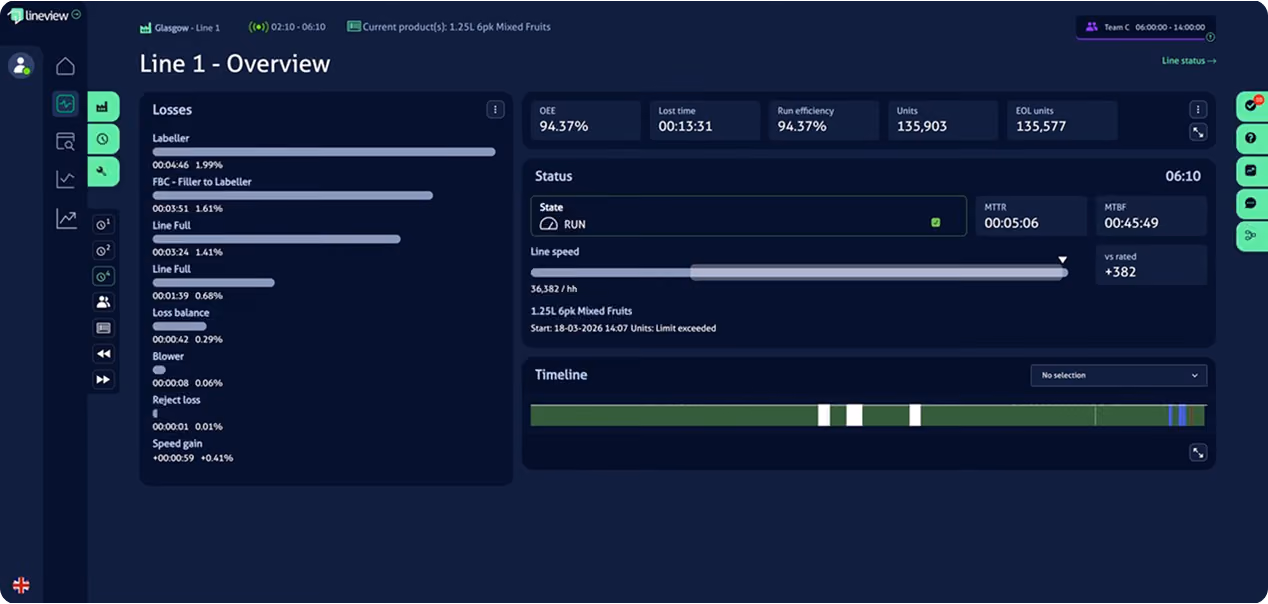
Task: Click the Run efficiency tile
Action: pyautogui.click(x=824, y=120)
